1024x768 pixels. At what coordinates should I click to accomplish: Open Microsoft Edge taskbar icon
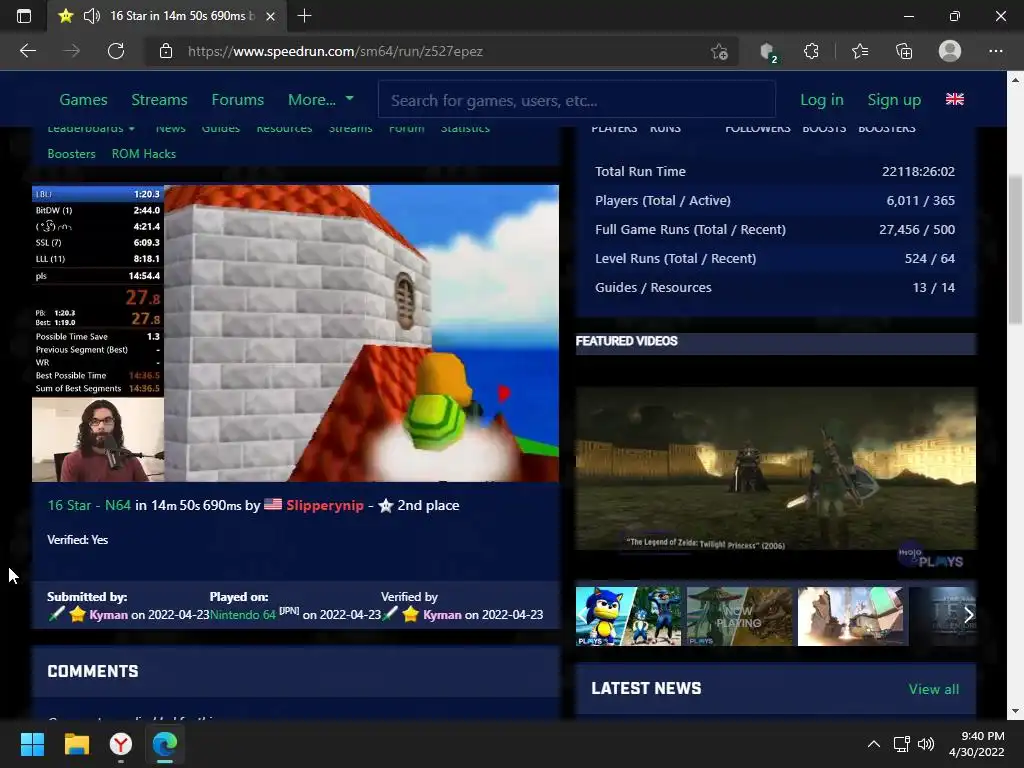point(165,744)
